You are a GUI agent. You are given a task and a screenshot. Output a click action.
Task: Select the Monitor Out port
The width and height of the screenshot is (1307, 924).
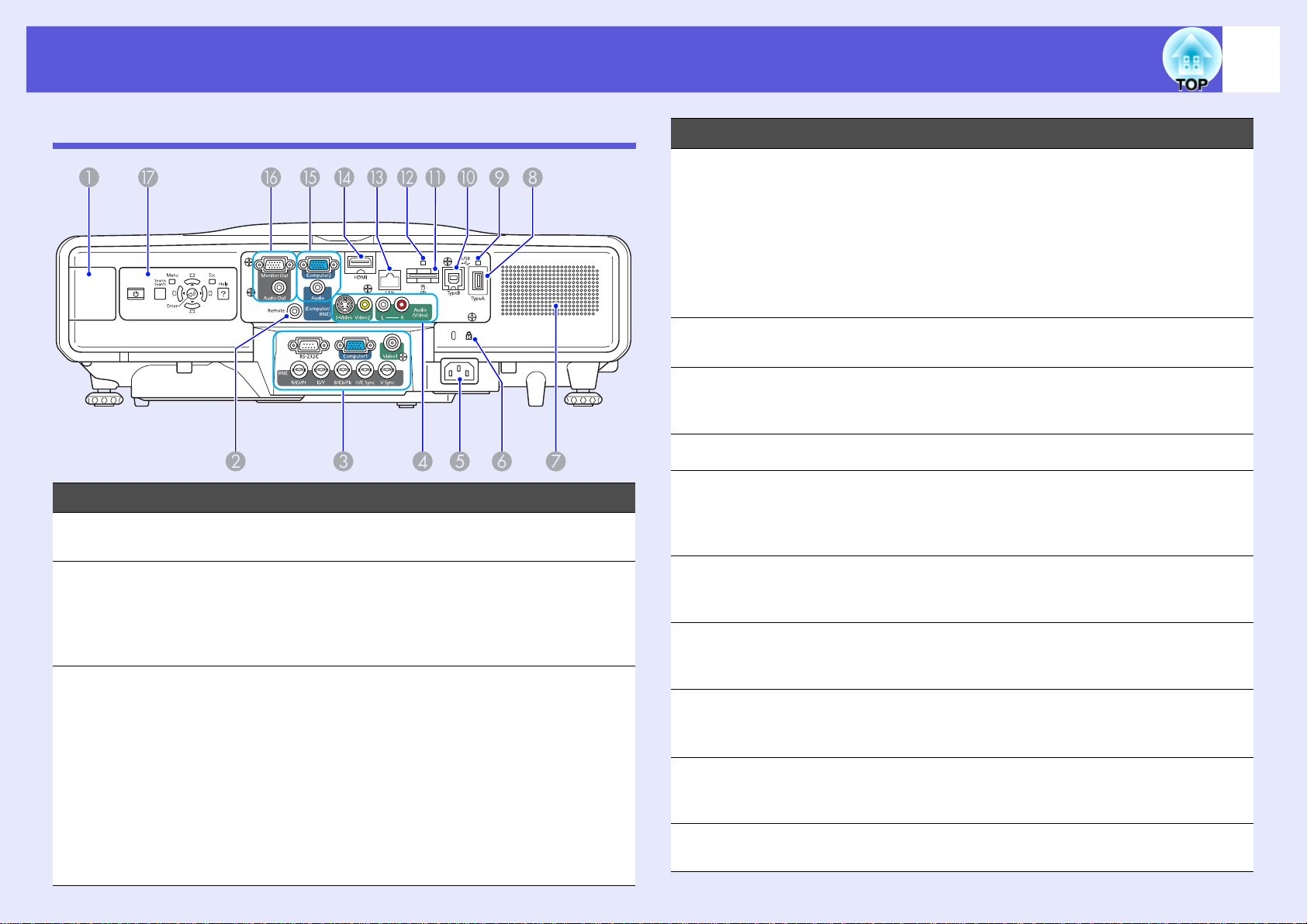point(271,264)
